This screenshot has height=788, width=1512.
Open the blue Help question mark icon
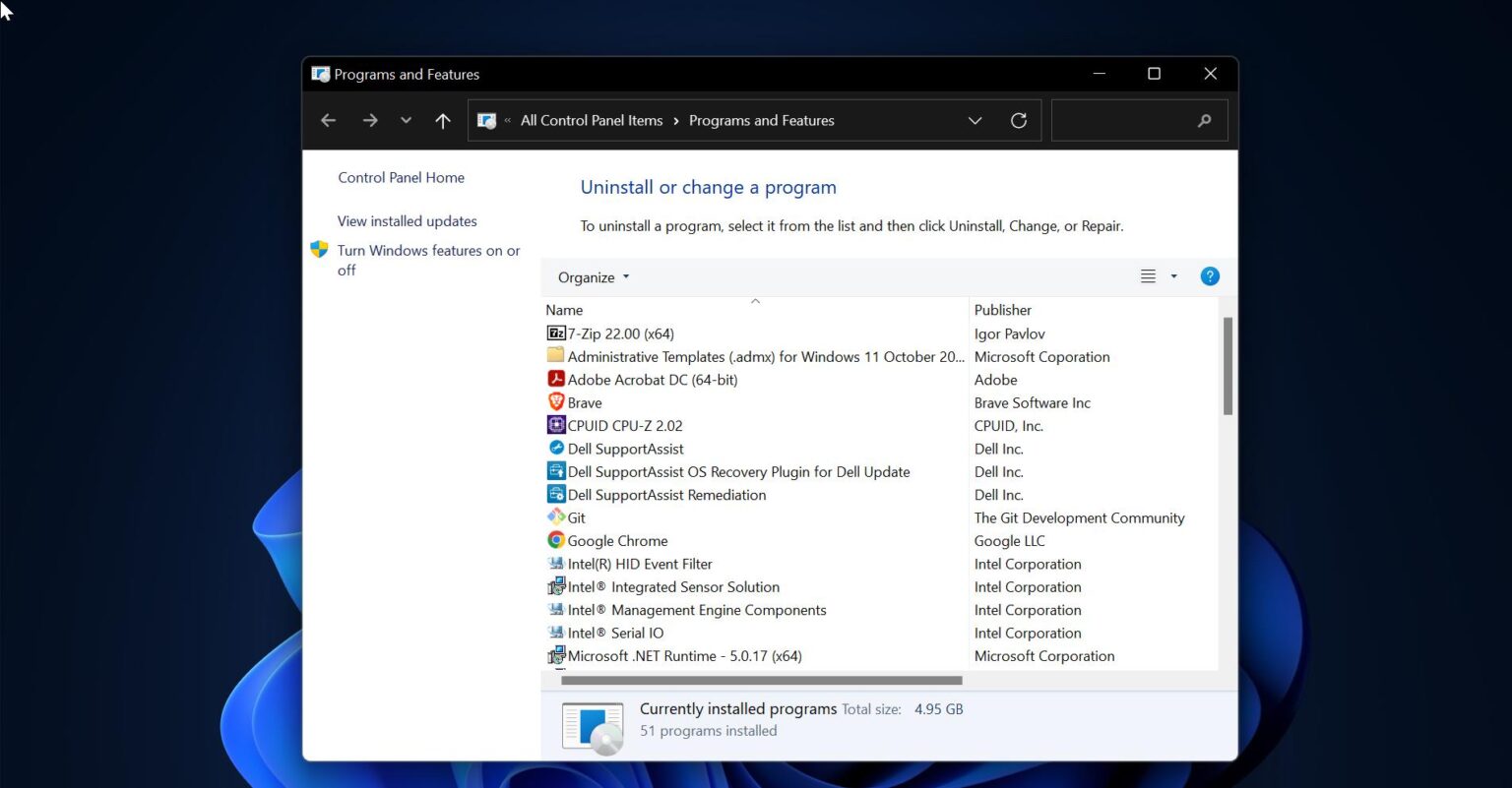click(1210, 276)
